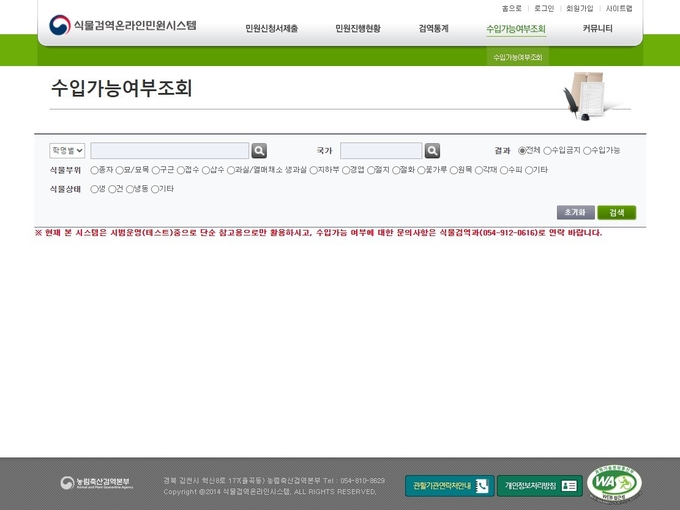The width and height of the screenshot is (680, 510).
Task: Open the 커뮤니티 menu
Action: [597, 29]
